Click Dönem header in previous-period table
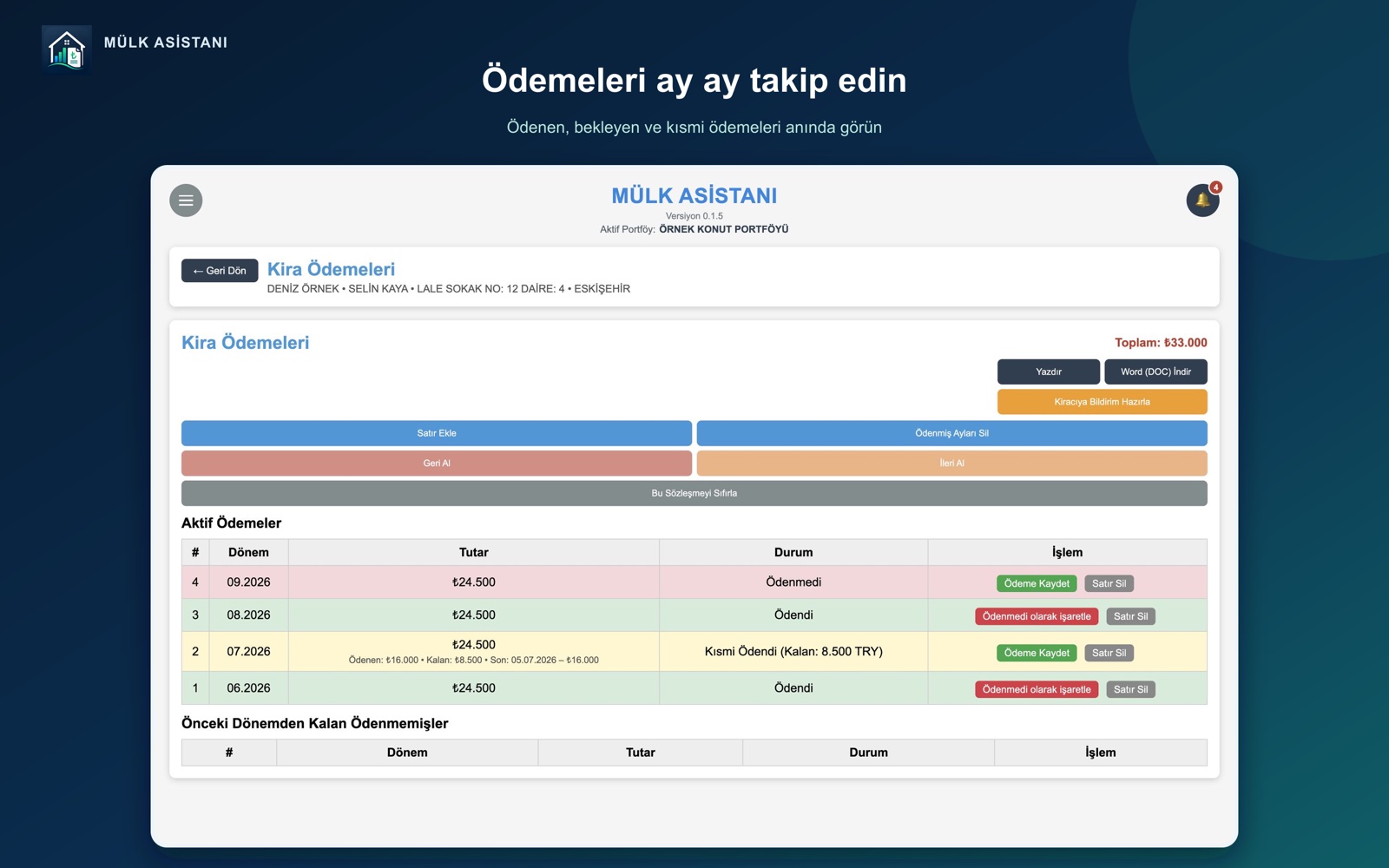The height and width of the screenshot is (868, 1389). tap(407, 753)
